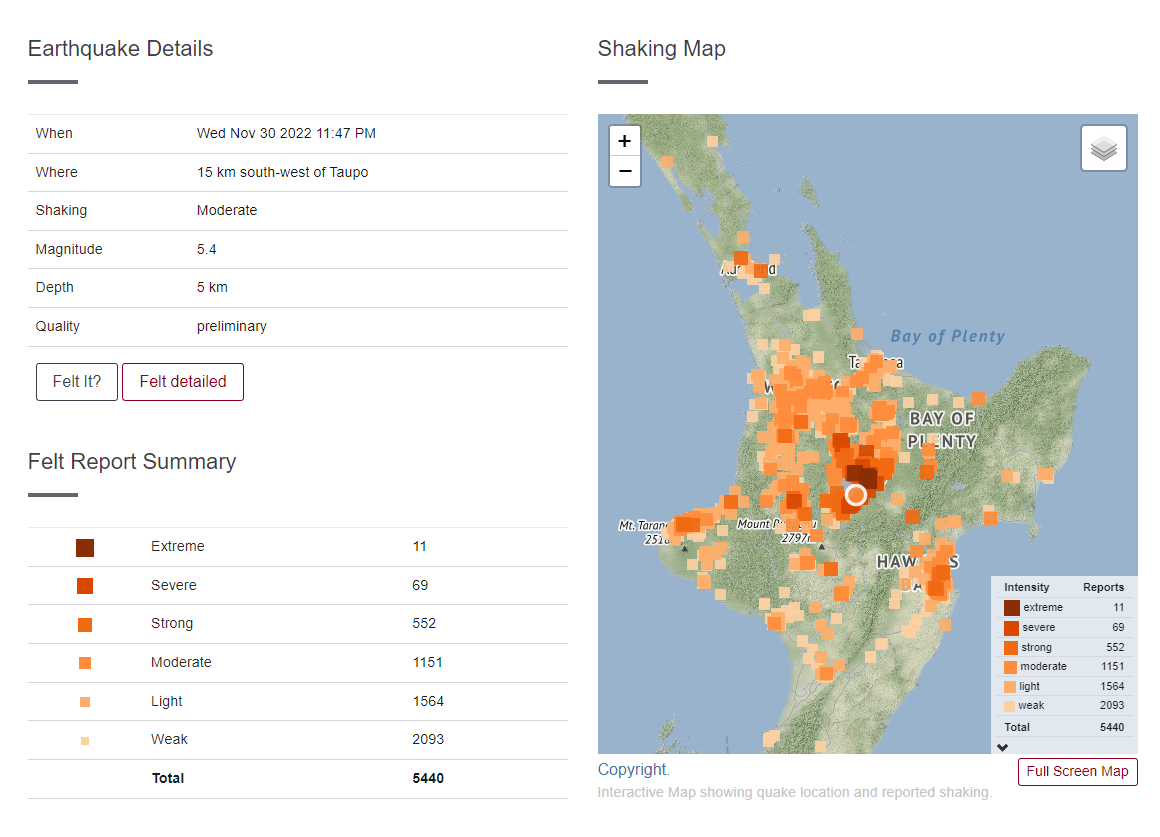
Task: Click the Severe report count 69
Action: coord(420,585)
